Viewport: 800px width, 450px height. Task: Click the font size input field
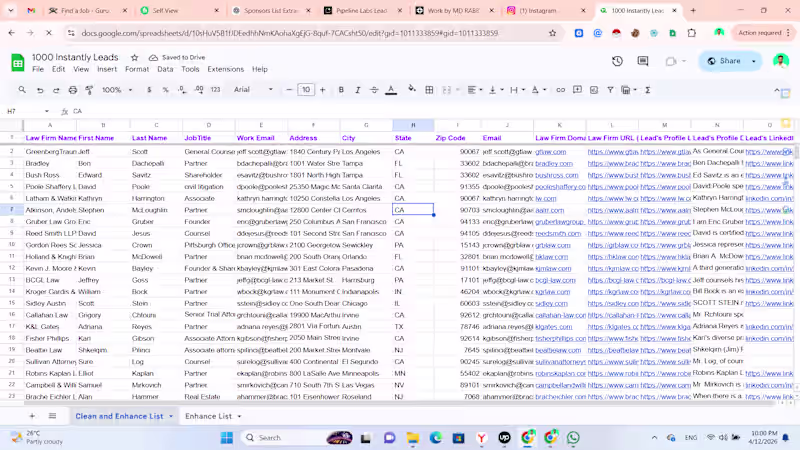(x=306, y=90)
